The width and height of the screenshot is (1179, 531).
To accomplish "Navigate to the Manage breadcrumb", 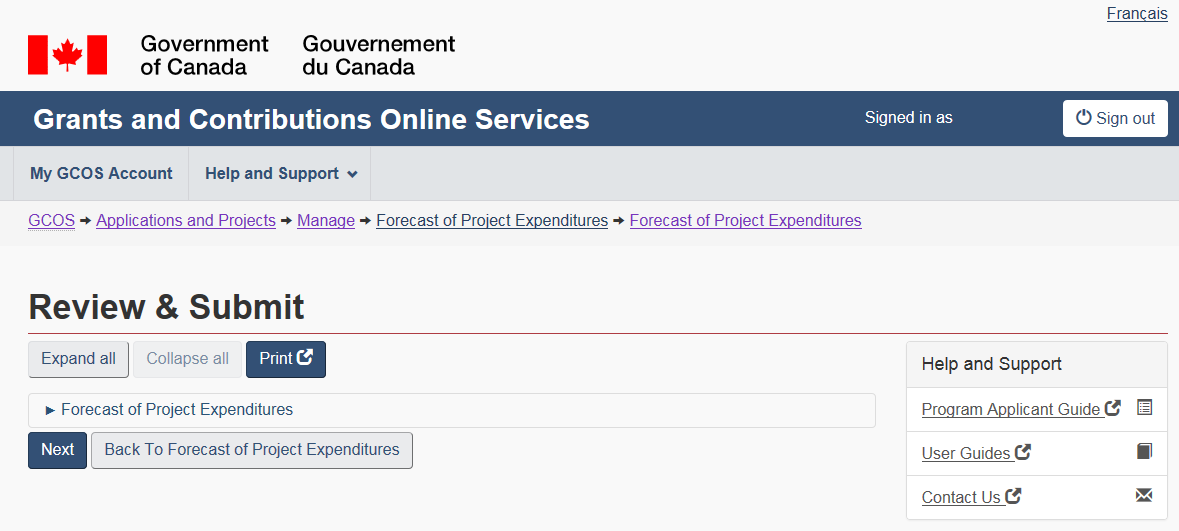I will (x=326, y=221).
